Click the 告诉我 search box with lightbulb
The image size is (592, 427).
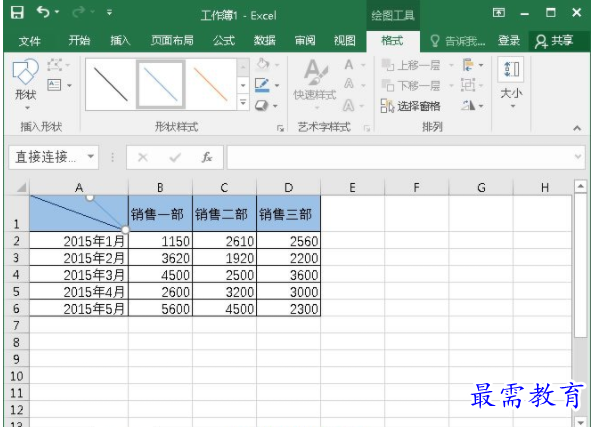[458, 41]
